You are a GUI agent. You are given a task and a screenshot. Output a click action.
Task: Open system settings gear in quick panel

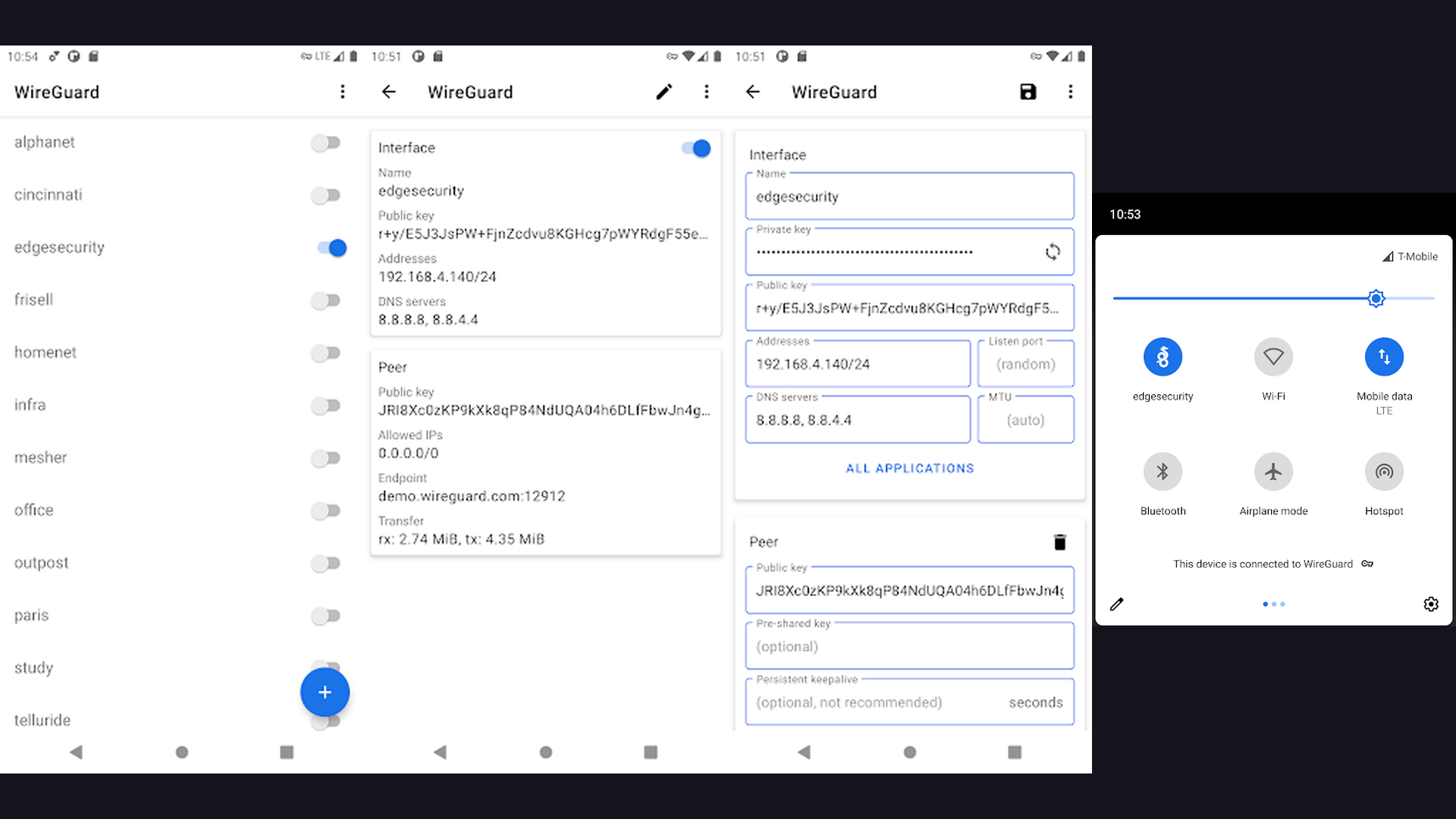pyautogui.click(x=1431, y=604)
